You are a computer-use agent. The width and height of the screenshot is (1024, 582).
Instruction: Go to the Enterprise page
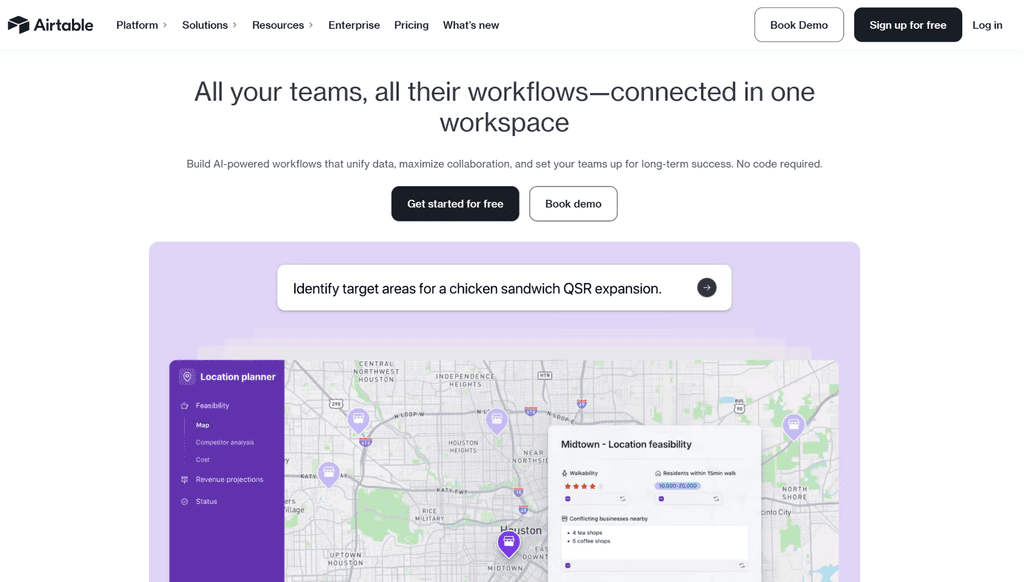click(354, 25)
